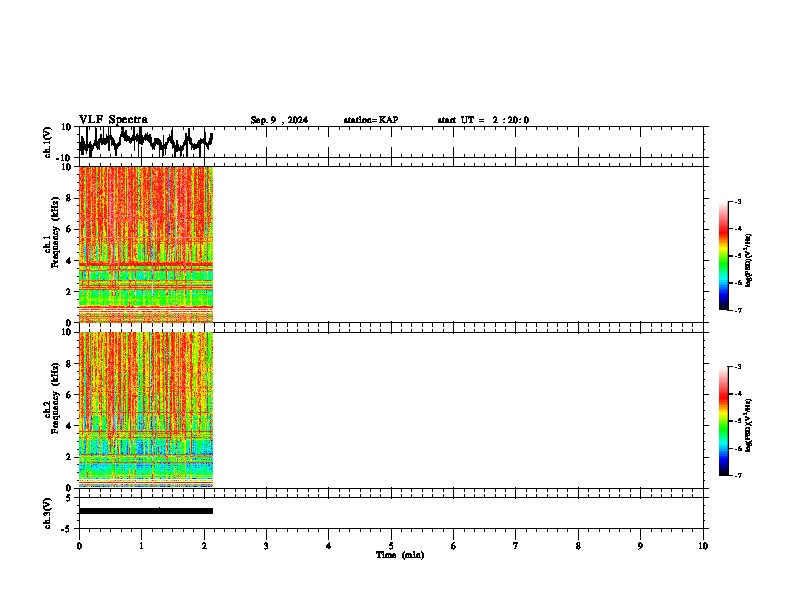The height and width of the screenshot is (612, 792).
Task: Click the upper color bar's log(PSD) label
Action: (749, 260)
